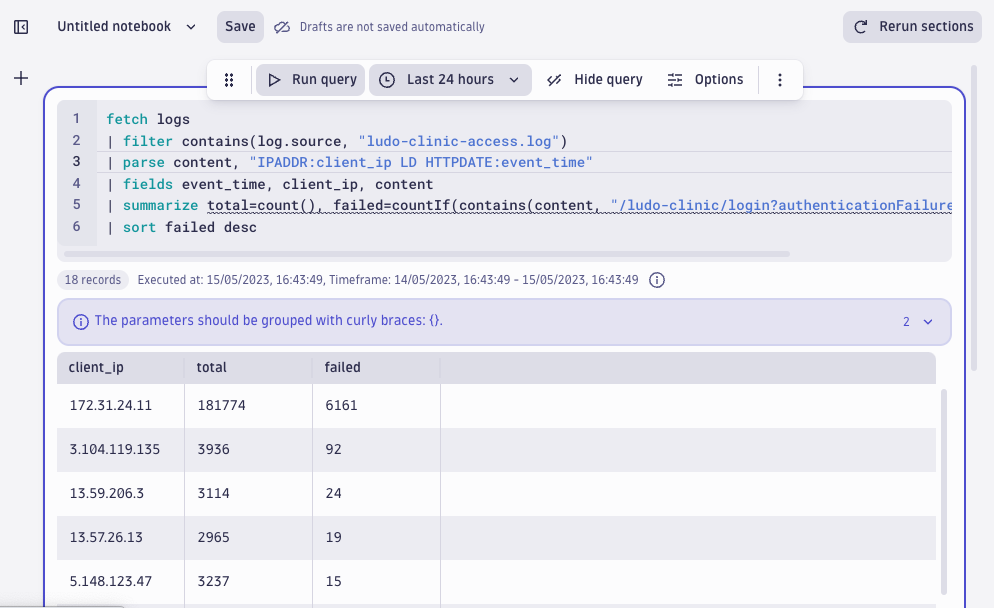
Task: Click the Rerun sections refresh icon
Action: [x=862, y=26]
